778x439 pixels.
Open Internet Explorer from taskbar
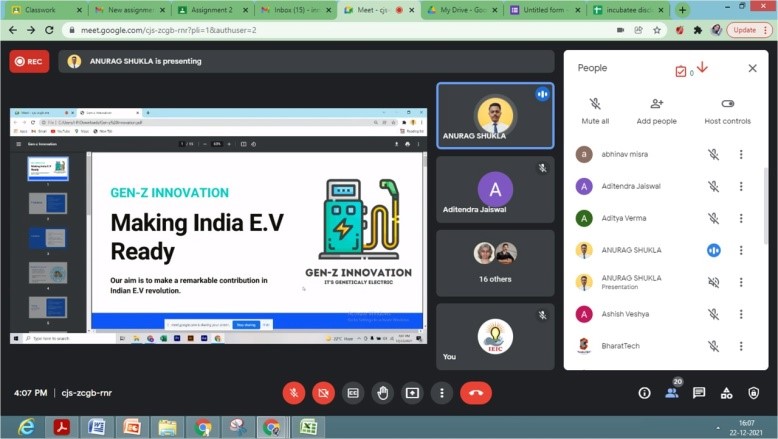point(26,427)
